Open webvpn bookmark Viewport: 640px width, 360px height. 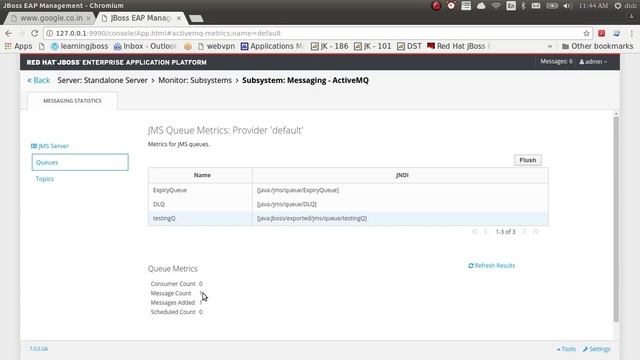click(x=216, y=46)
